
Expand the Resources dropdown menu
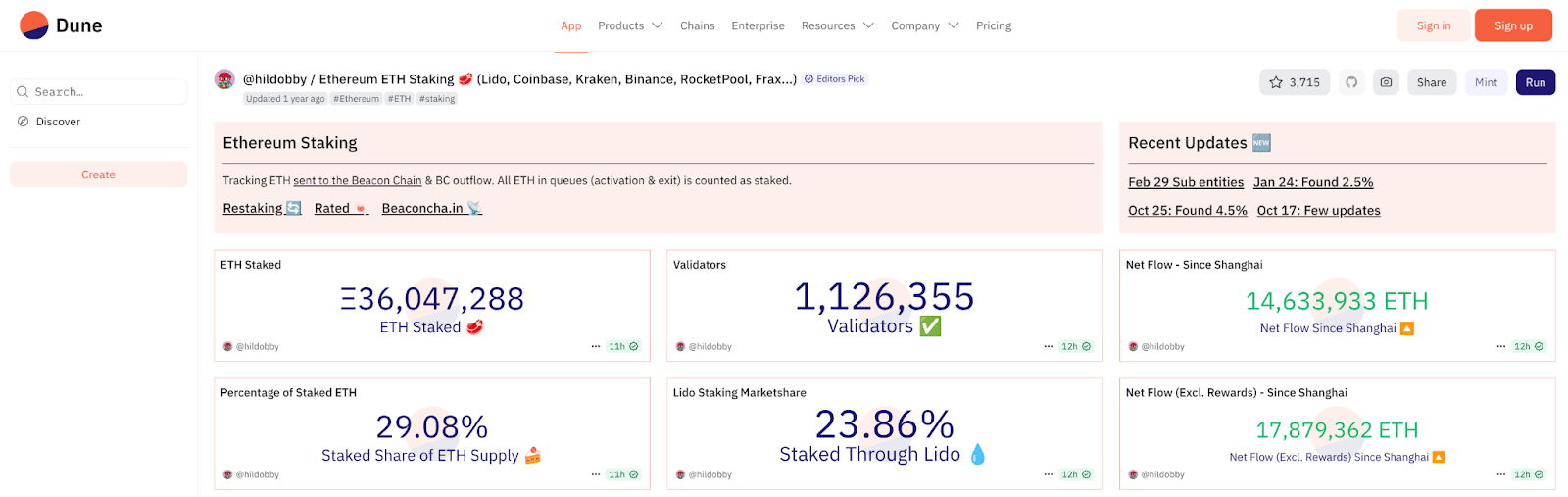pos(837,25)
